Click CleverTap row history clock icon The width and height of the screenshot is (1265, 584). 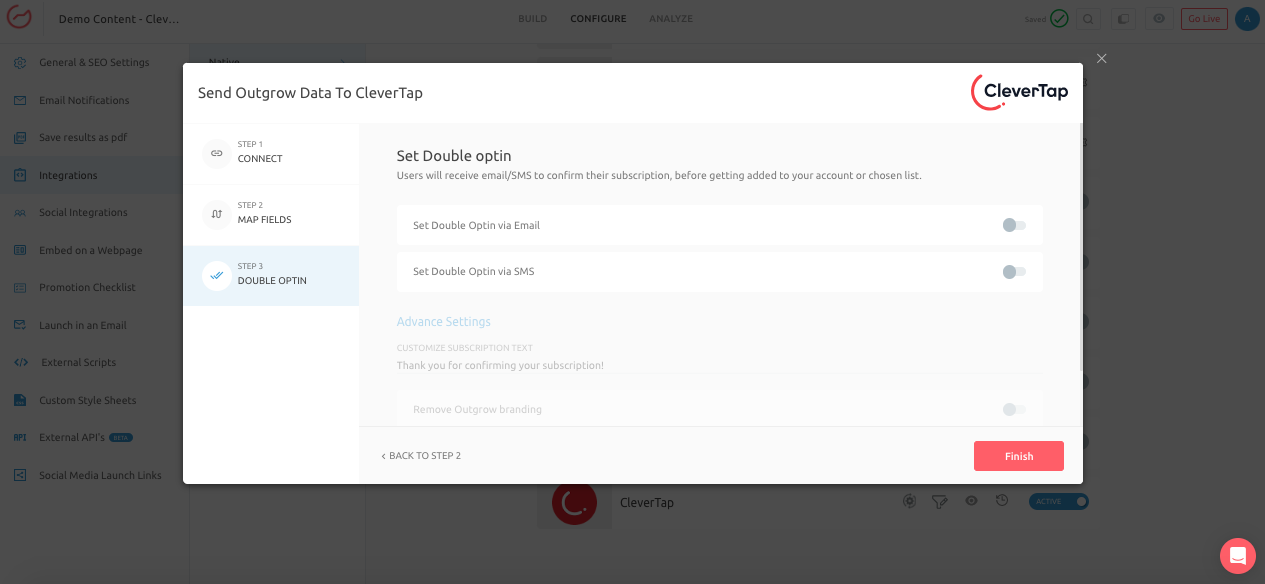click(x=1002, y=501)
